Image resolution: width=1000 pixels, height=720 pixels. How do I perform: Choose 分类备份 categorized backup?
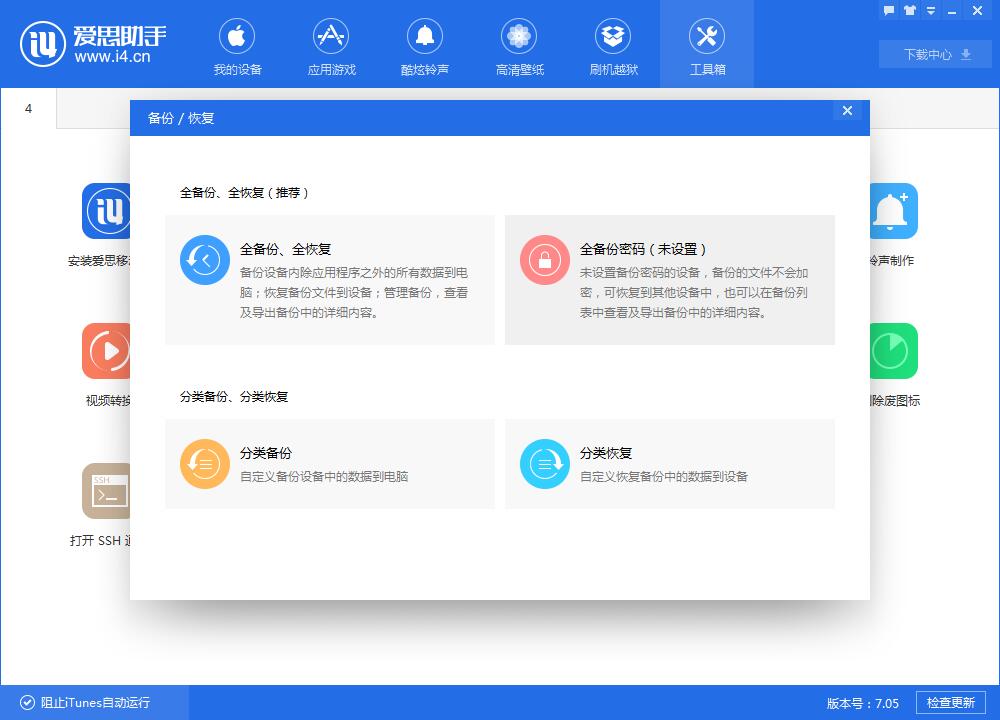330,463
